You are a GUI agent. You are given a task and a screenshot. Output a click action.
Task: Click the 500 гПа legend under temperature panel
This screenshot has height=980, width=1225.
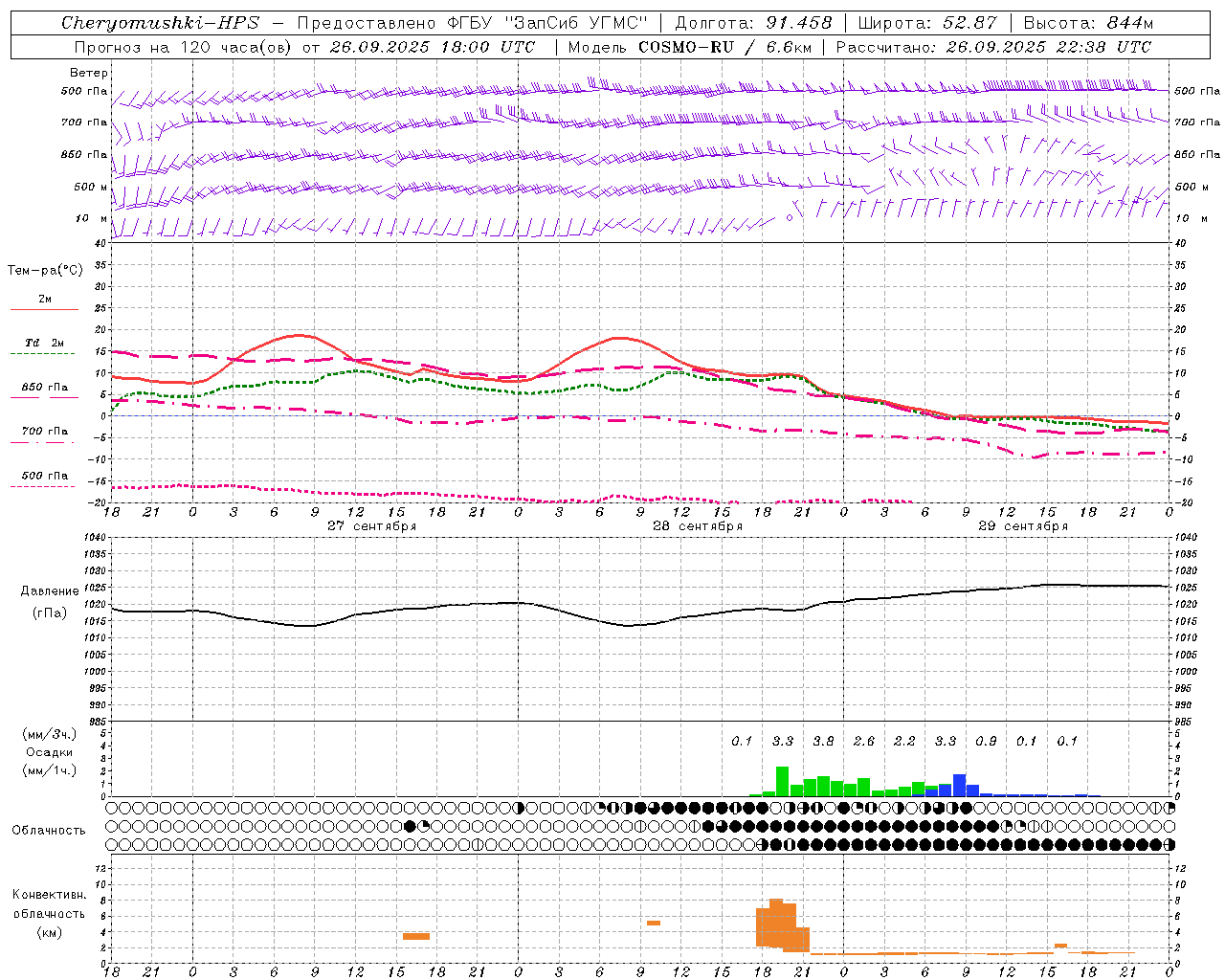coord(44,480)
